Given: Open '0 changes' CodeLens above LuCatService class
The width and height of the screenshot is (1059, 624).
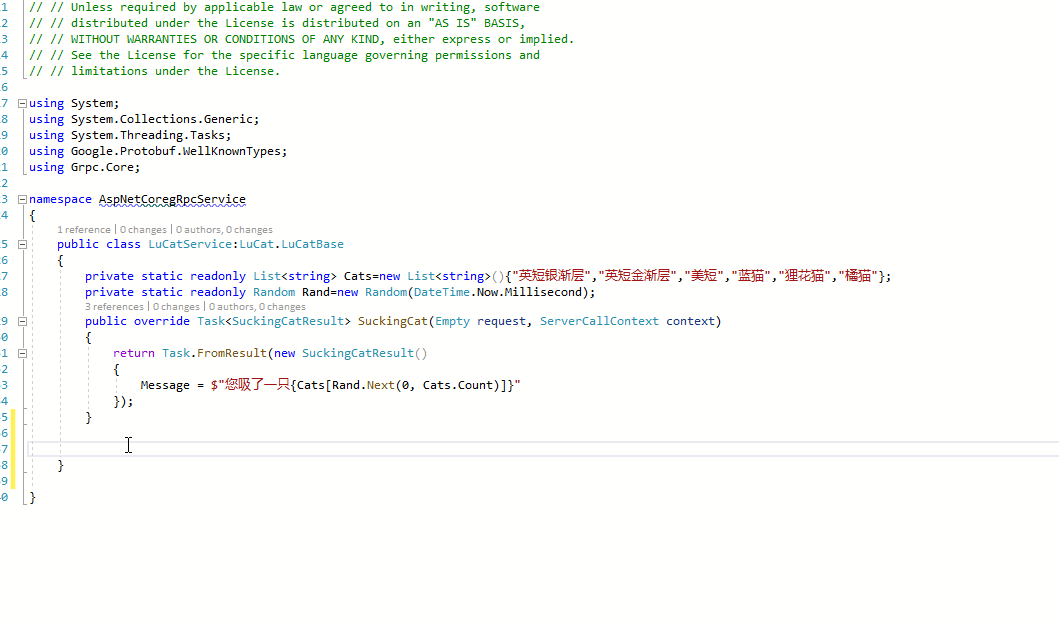Looking at the screenshot, I should (143, 230).
